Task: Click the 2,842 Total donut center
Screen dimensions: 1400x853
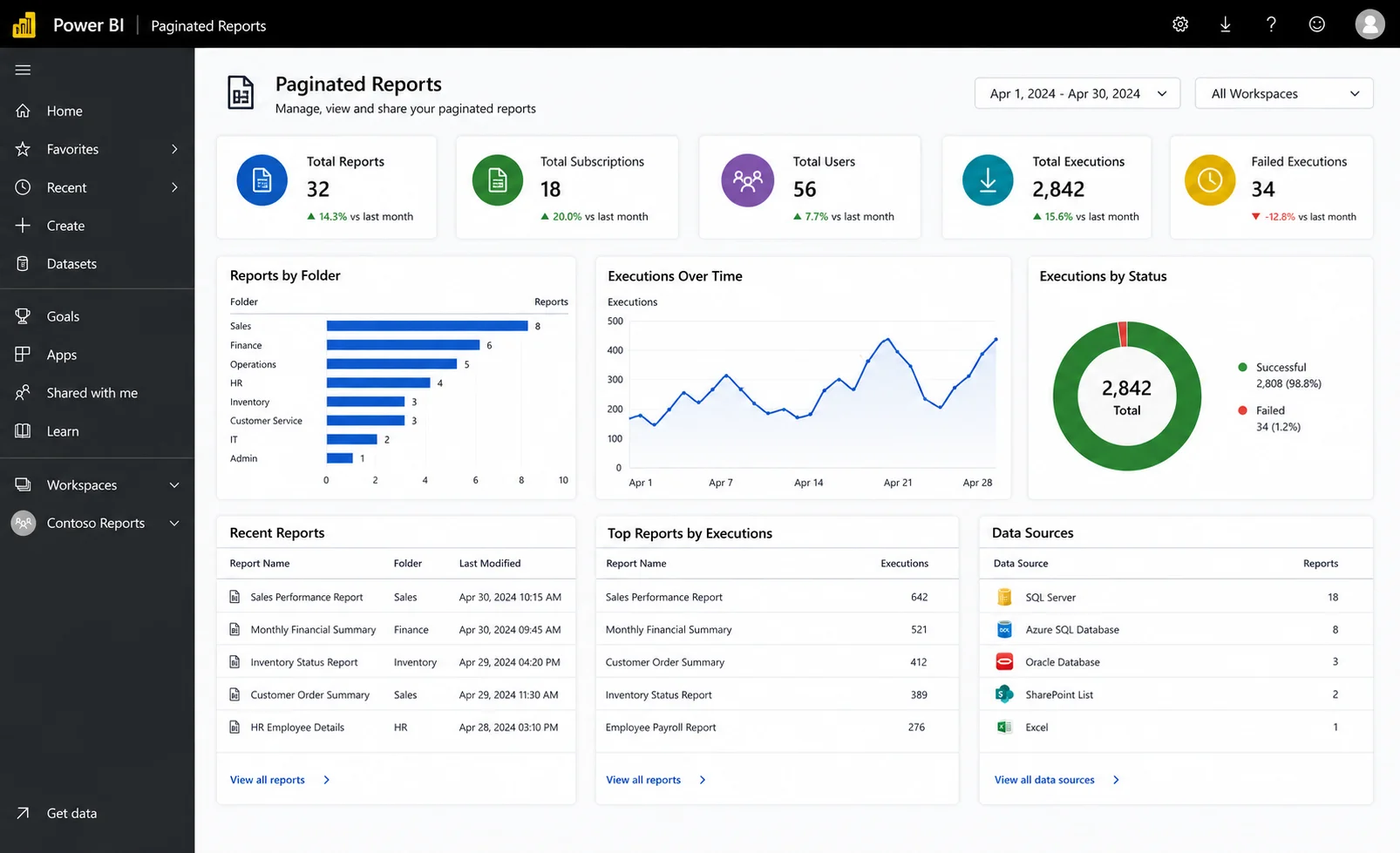Action: point(1126,396)
